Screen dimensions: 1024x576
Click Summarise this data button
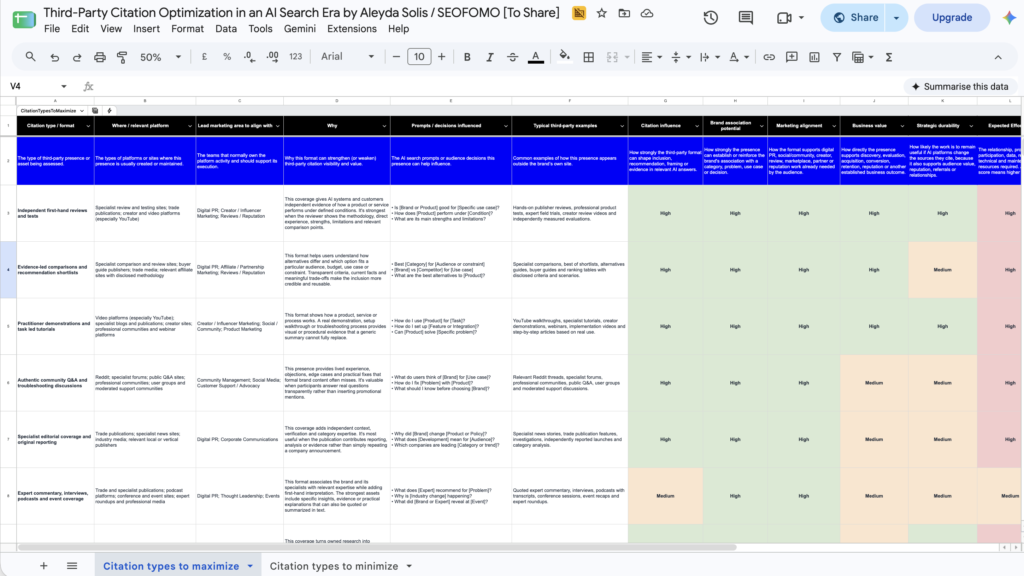pyautogui.click(x=960, y=86)
